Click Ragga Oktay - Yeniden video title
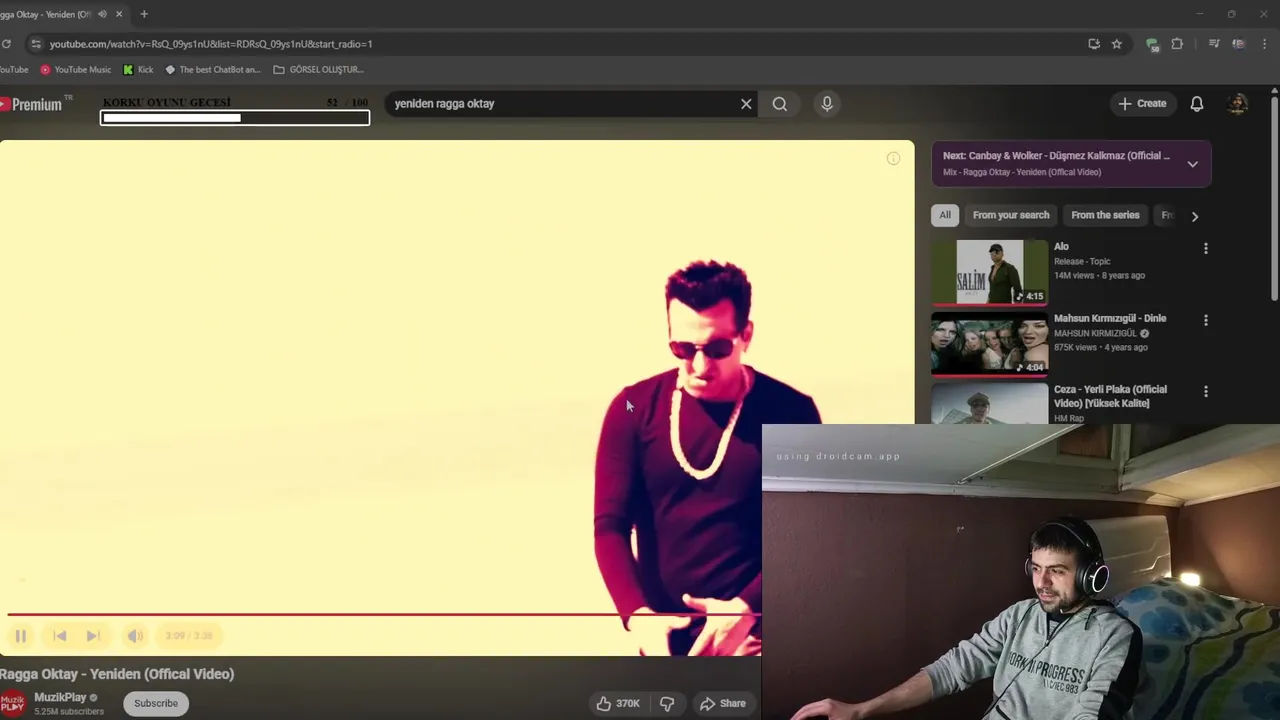The height and width of the screenshot is (720, 1280). [117, 674]
